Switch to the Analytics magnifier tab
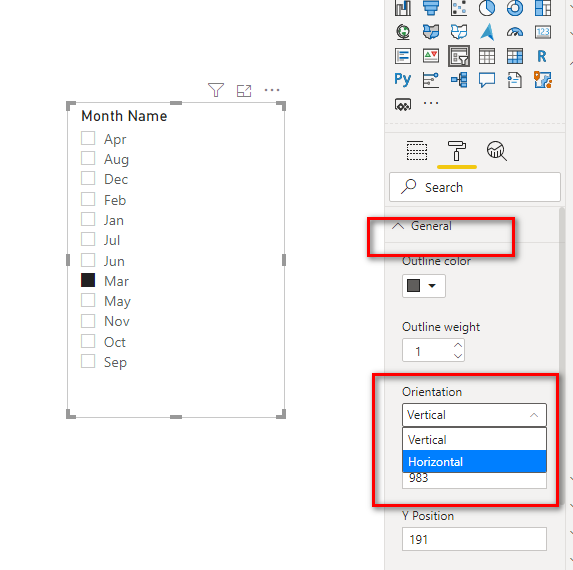Viewport: 573px width, 570px height. coord(497,151)
